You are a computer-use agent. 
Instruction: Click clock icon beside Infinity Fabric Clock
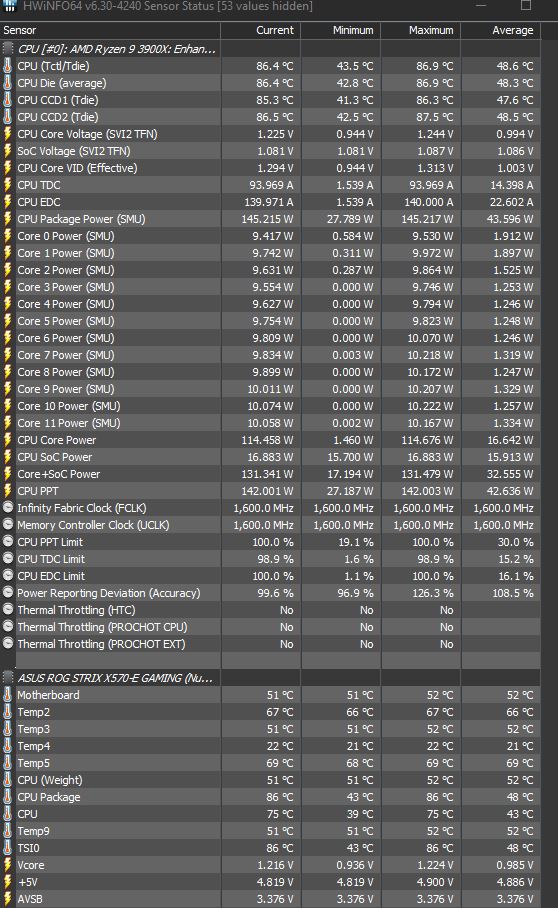click(x=8, y=507)
